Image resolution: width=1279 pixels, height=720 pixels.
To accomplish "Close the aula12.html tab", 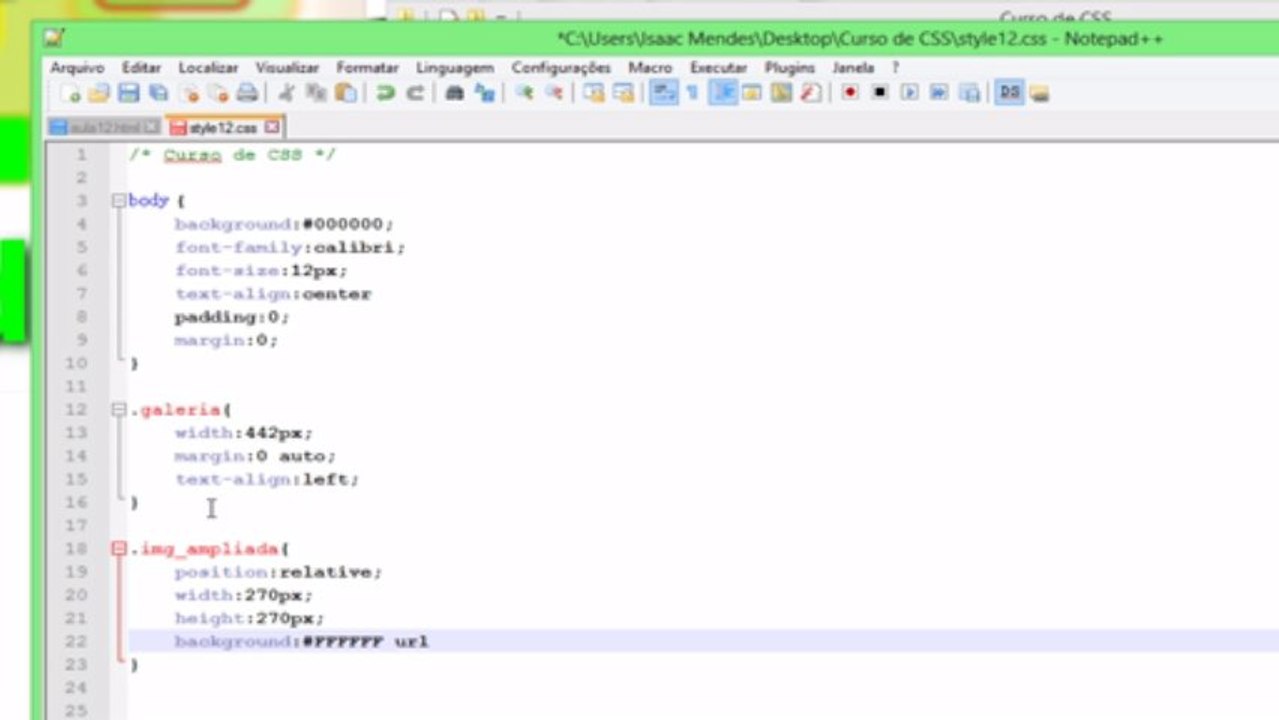I will coord(151,128).
